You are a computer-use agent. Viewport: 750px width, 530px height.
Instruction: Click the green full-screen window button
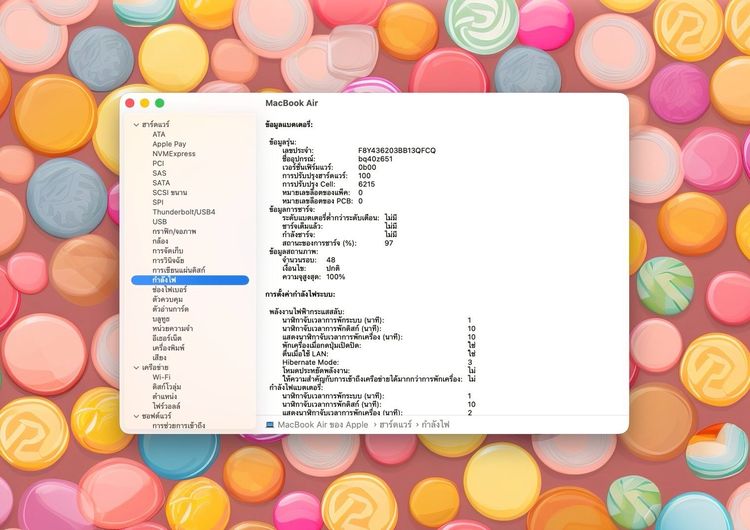pyautogui.click(x=160, y=103)
